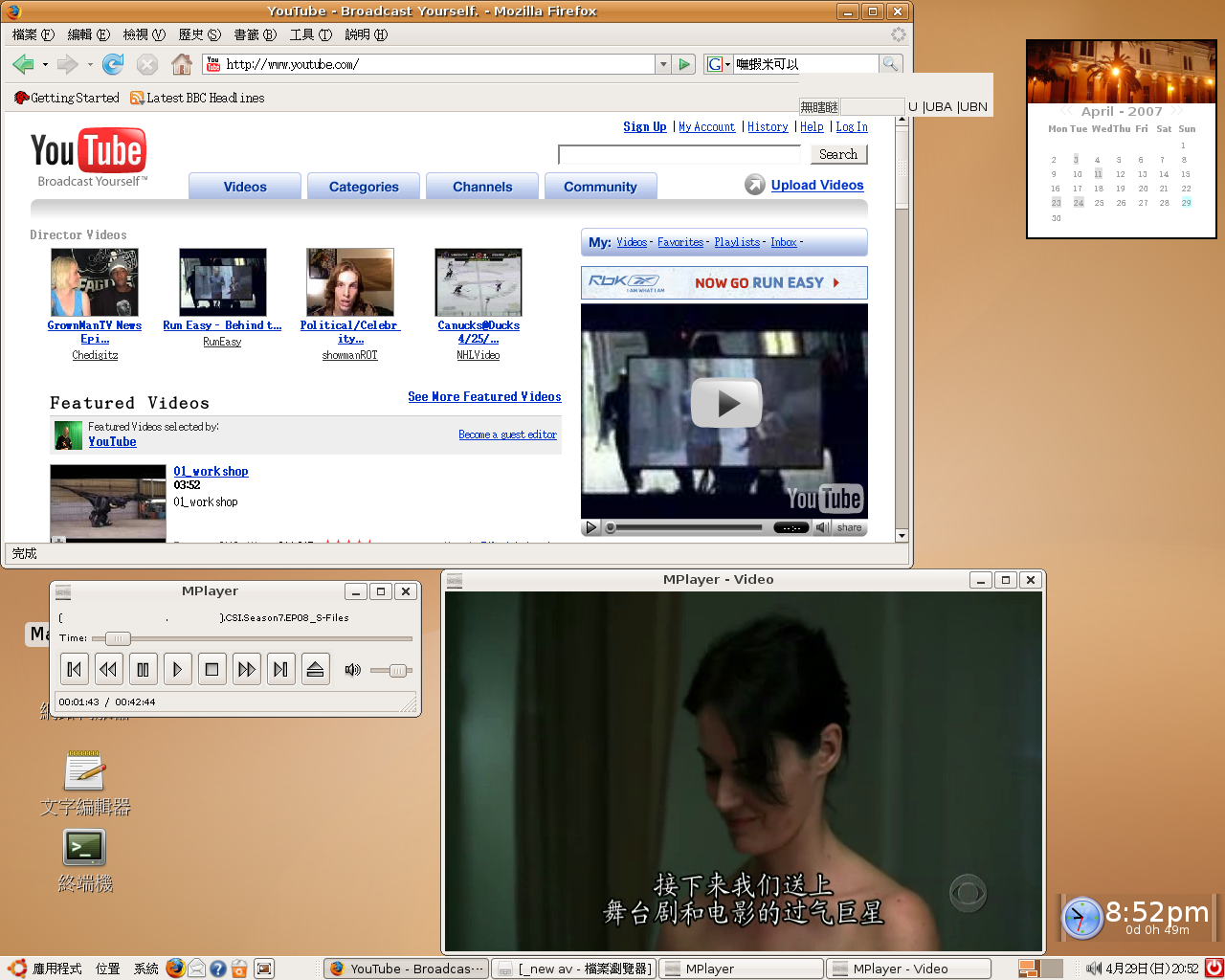The image size is (1225, 980).
Task: Click the red power button in the panel
Action: [x=1214, y=969]
